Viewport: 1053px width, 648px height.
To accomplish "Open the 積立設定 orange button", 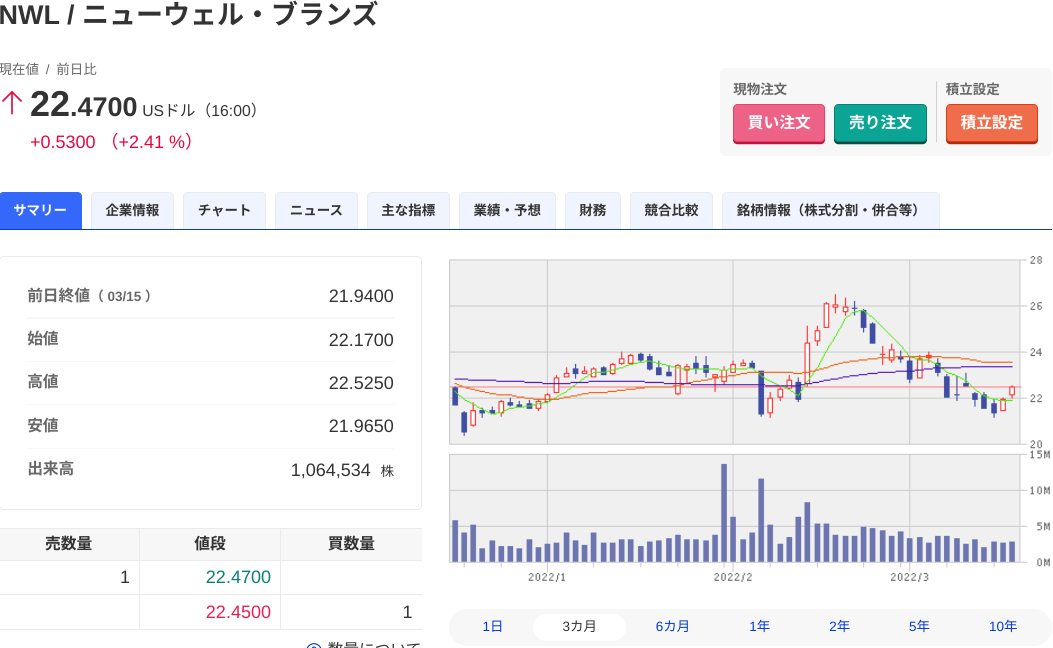I will [x=991, y=123].
